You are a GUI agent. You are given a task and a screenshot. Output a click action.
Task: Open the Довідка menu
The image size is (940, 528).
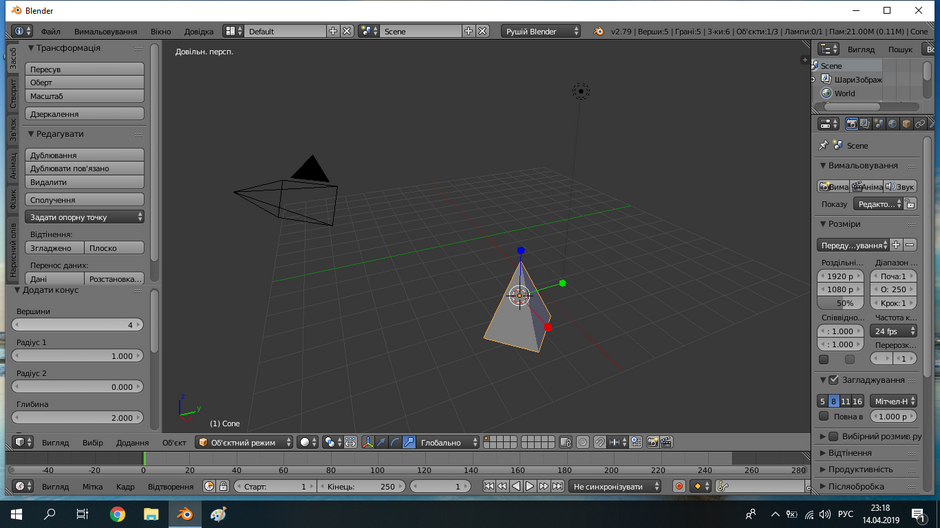click(198, 31)
